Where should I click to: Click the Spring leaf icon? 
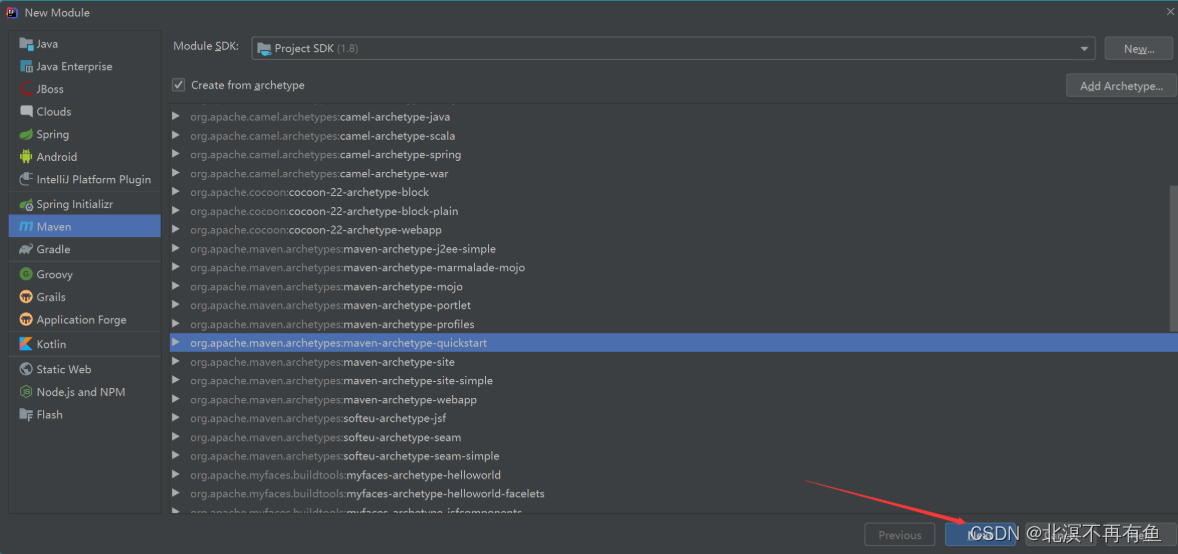(x=26, y=134)
